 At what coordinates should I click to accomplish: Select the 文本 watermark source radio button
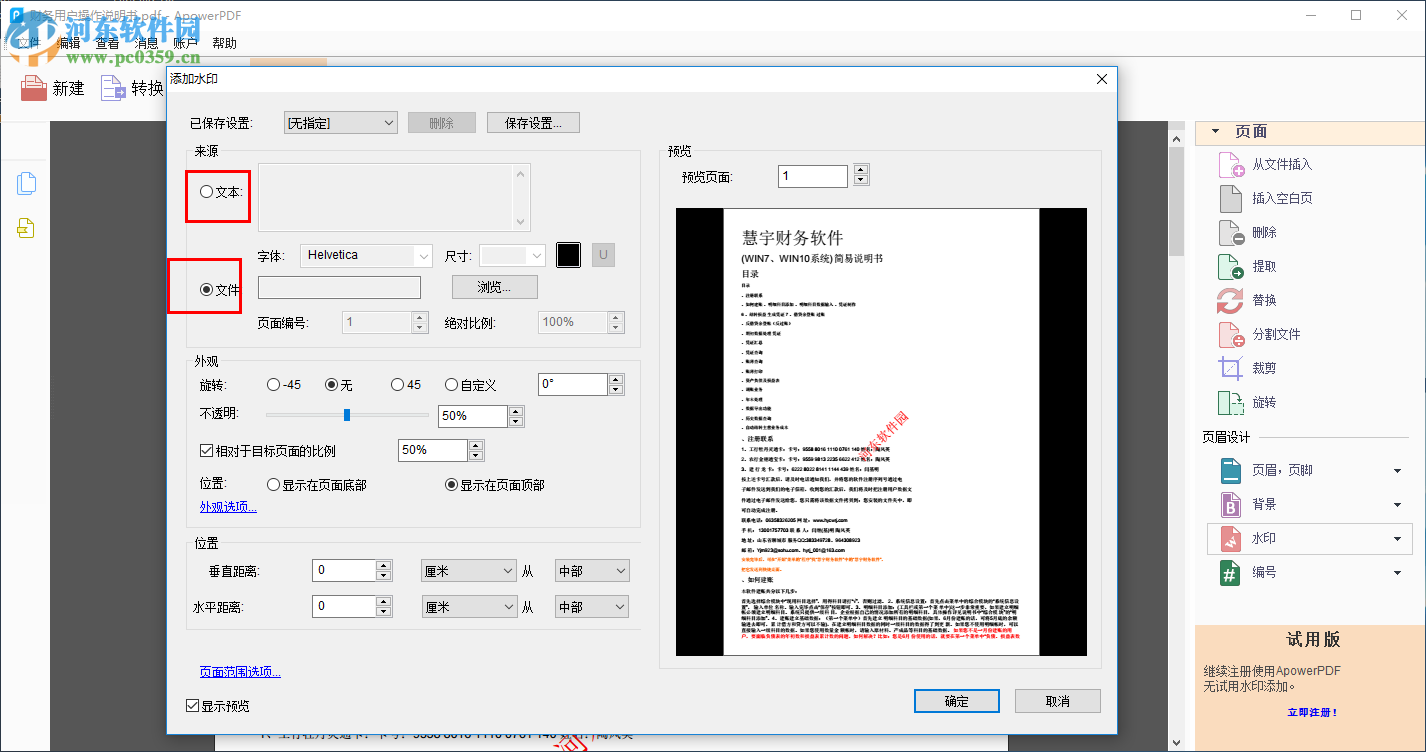[x=206, y=191]
